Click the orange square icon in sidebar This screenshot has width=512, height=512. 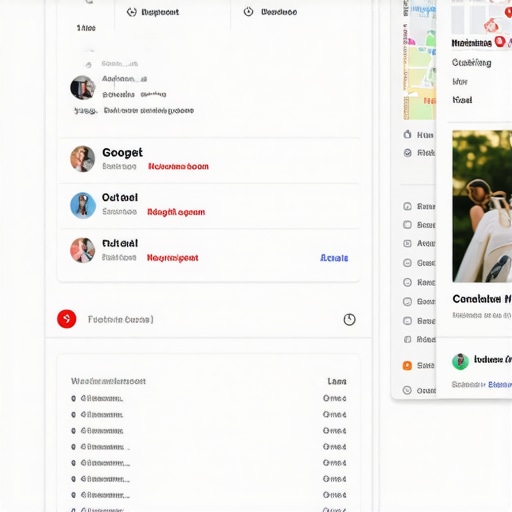(407, 365)
